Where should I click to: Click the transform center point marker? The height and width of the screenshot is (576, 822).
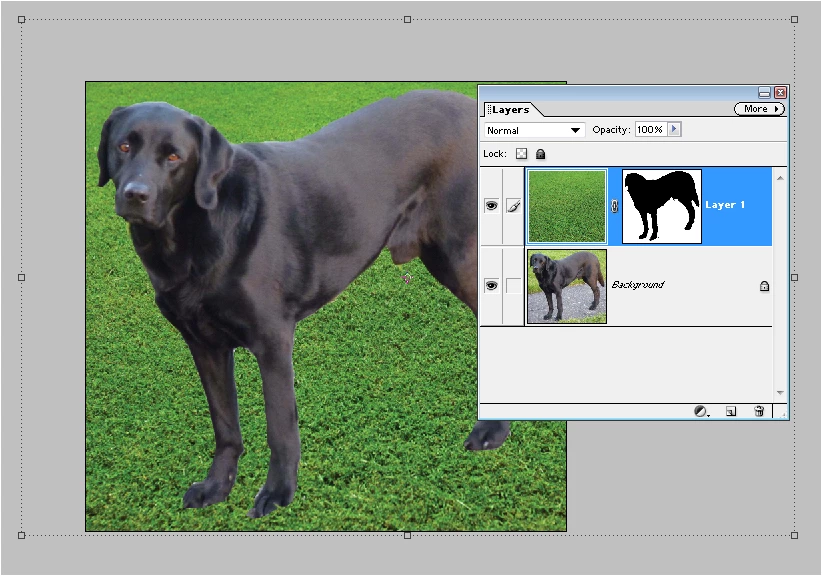tap(407, 278)
